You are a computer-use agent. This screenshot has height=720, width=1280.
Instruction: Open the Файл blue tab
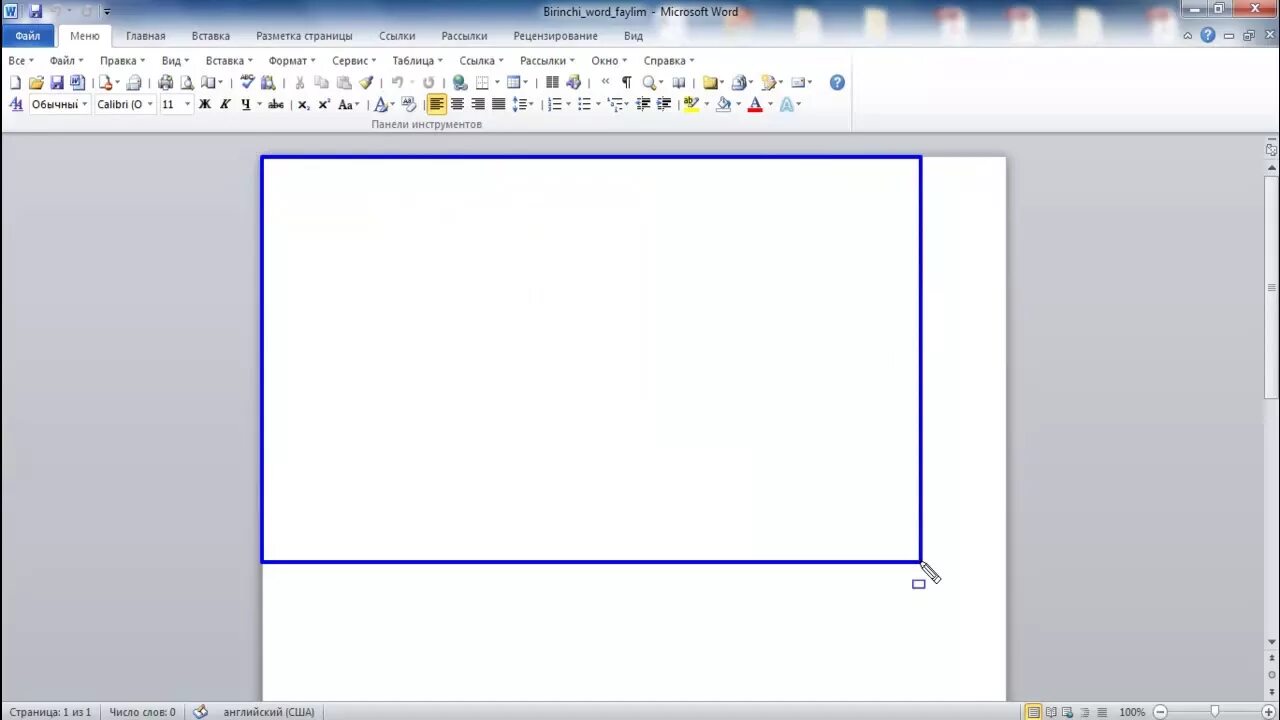28,36
